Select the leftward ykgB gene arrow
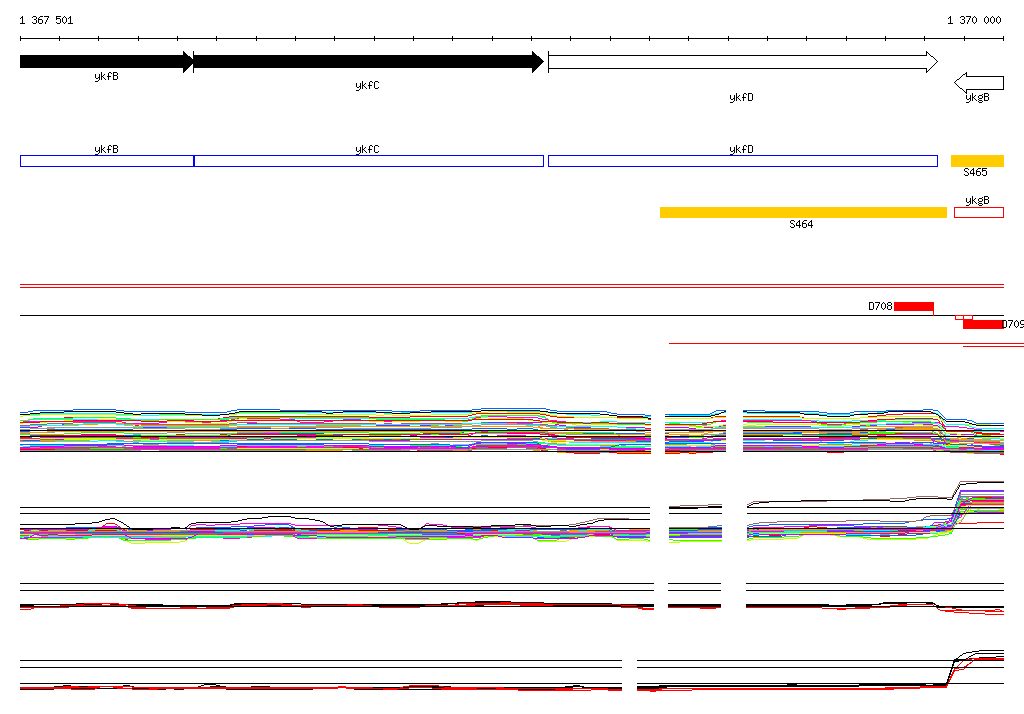The width and height of the screenshot is (1024, 714). 979,83
